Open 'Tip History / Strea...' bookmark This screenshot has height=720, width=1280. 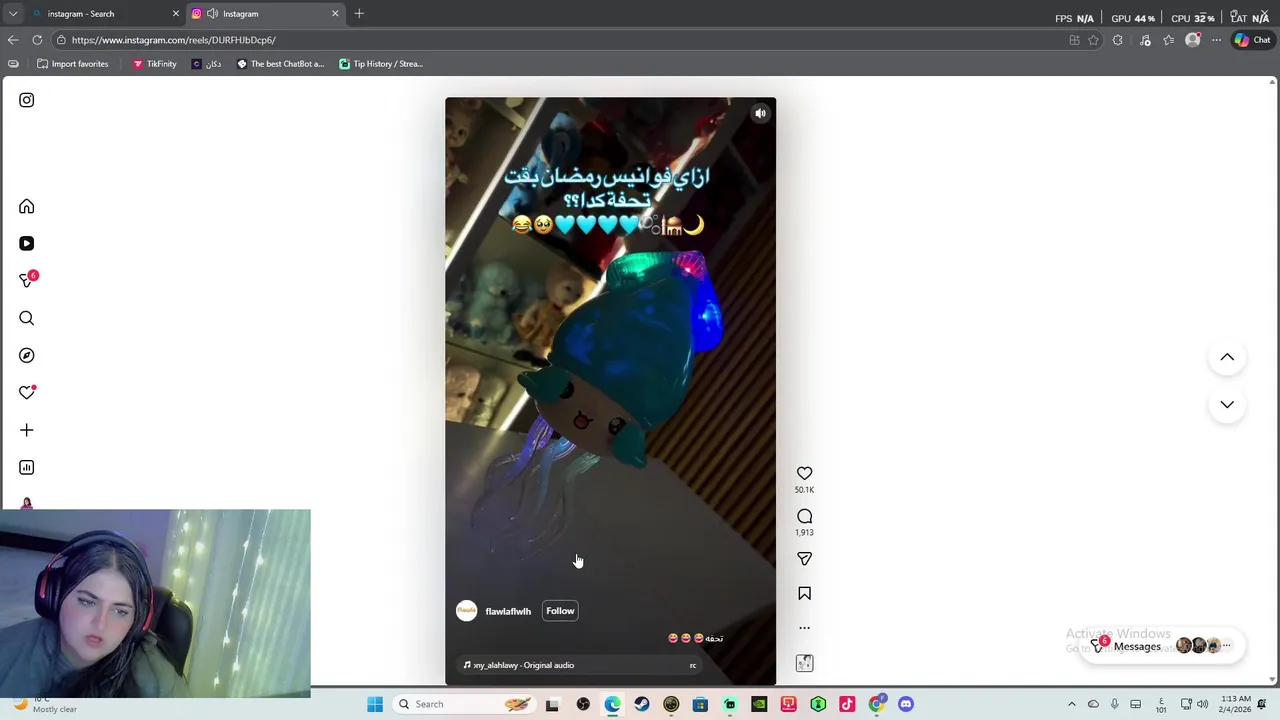[381, 64]
